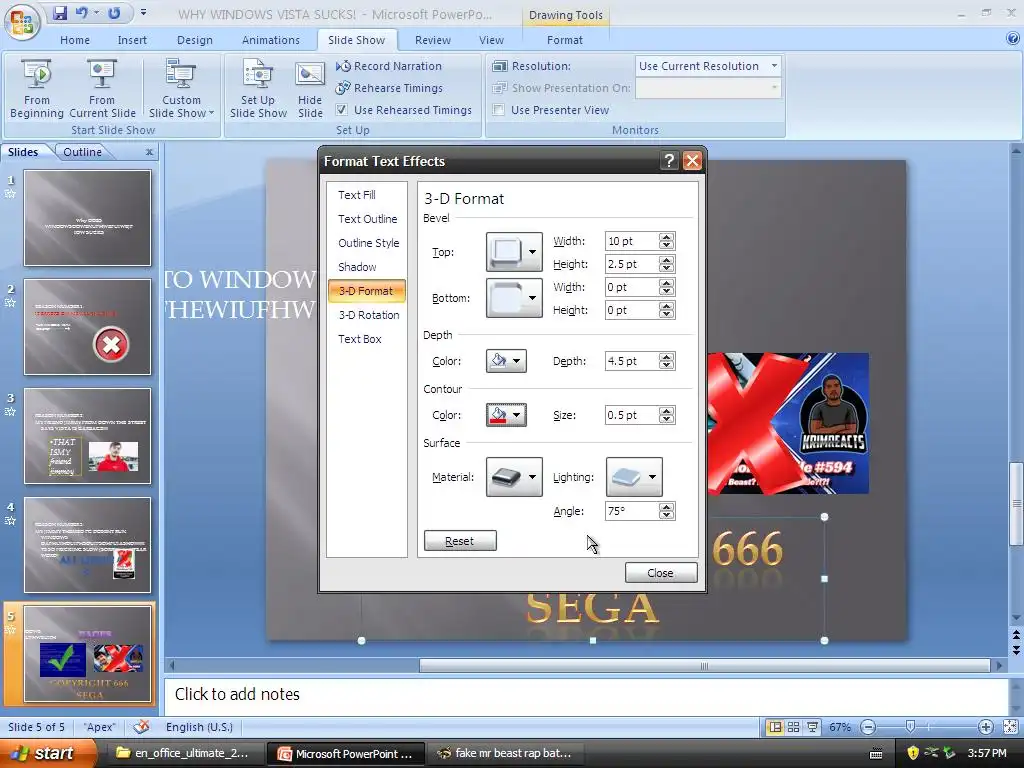Start slide show From Beginning

37,89
